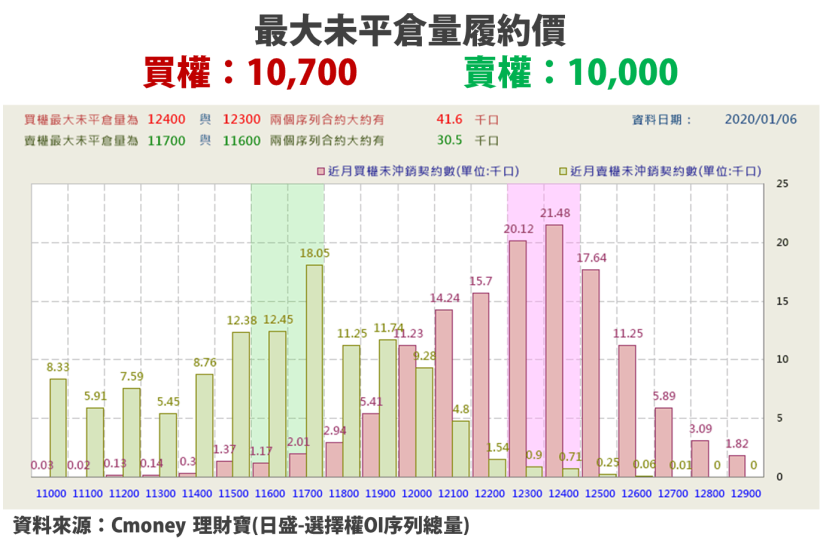Click the pink call-option legend square
This screenshot has width=820, height=550.
tap(321, 171)
